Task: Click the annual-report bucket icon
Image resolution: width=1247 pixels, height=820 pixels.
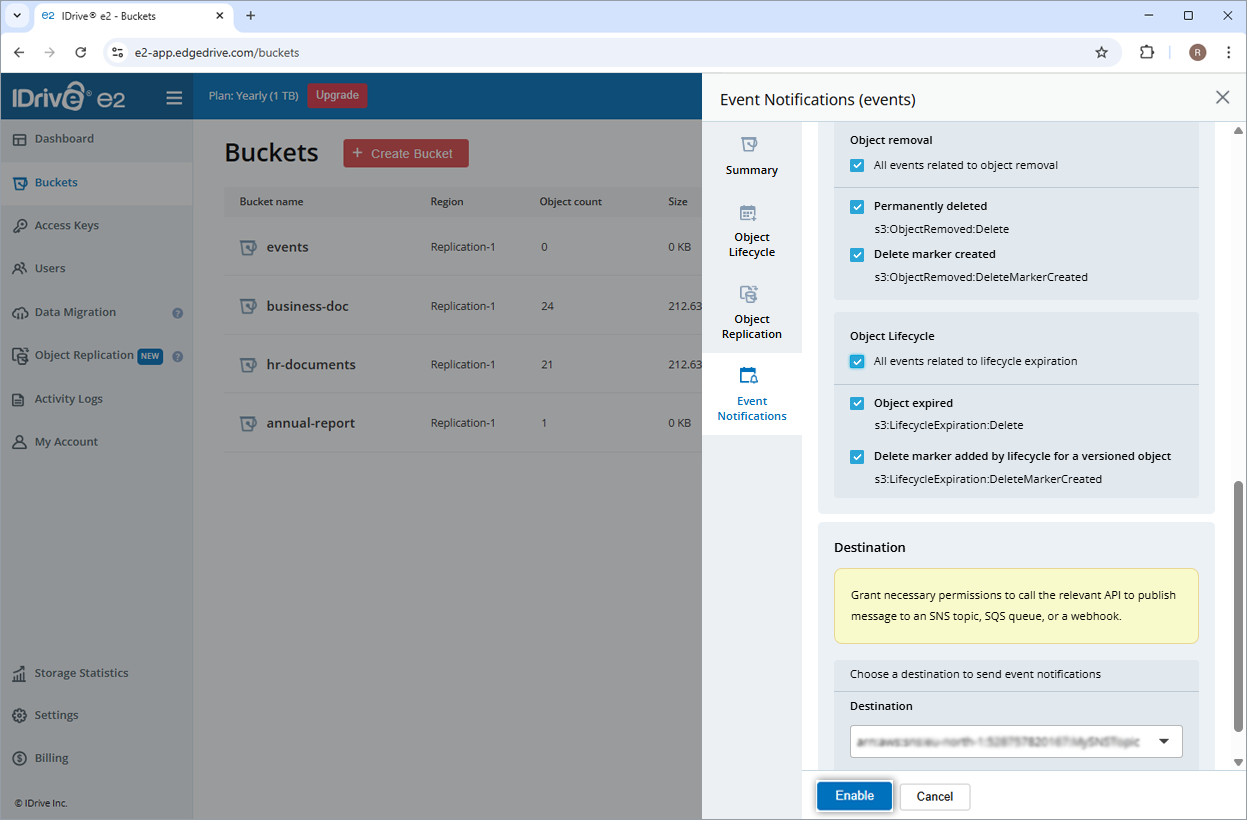Action: [x=249, y=423]
